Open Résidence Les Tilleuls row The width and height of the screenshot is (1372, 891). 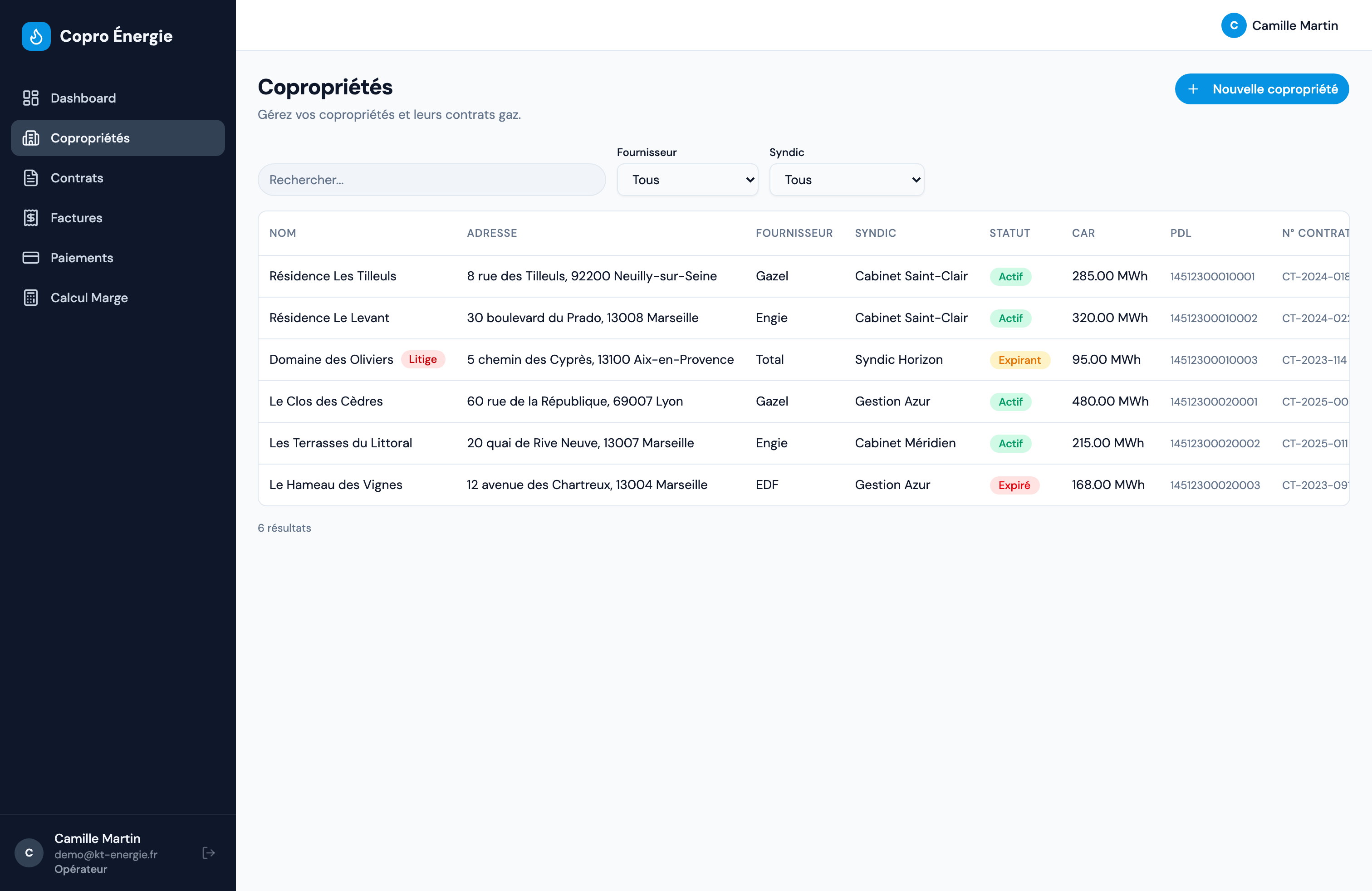[x=804, y=276]
